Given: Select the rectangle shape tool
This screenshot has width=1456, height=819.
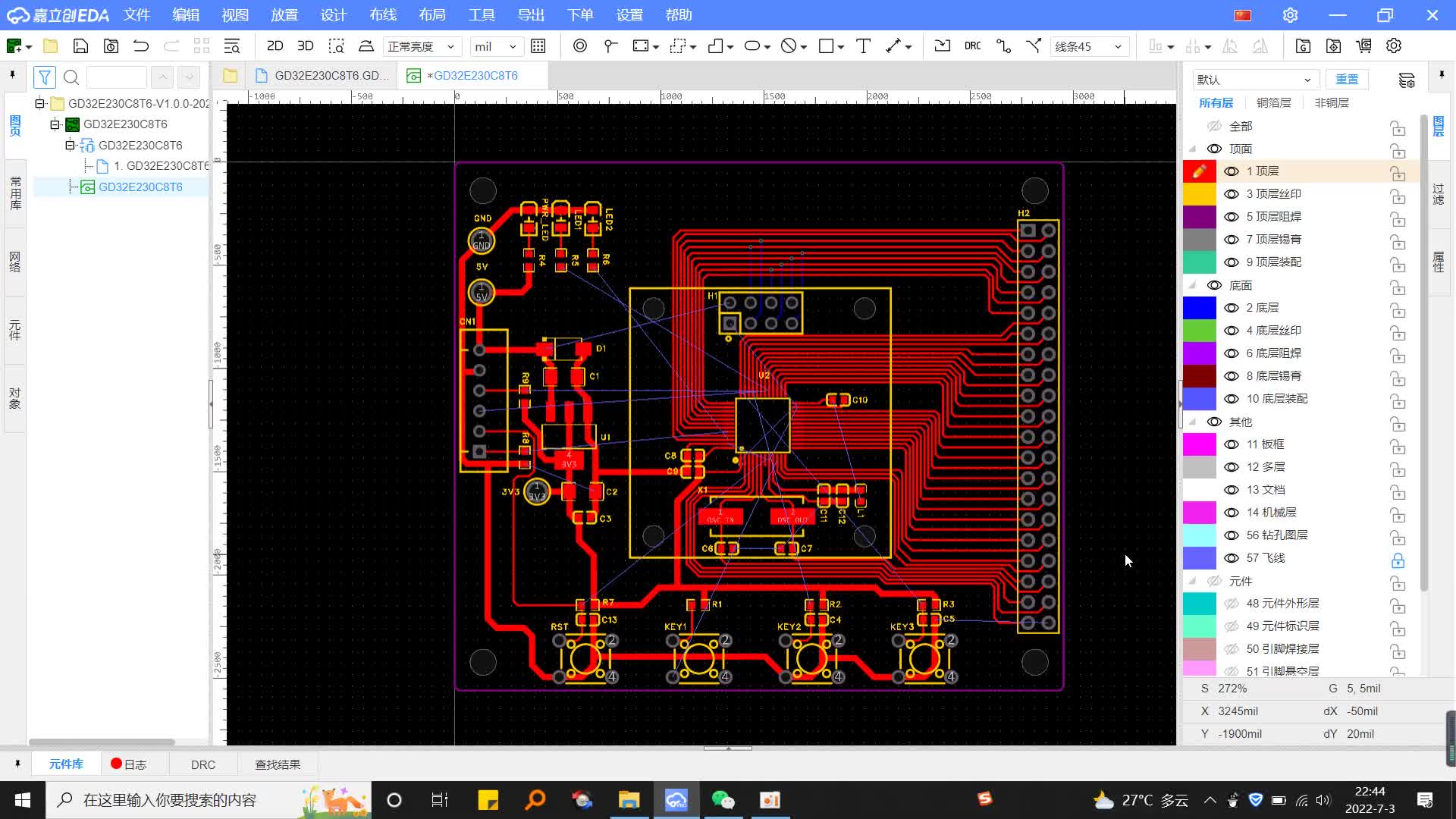Looking at the screenshot, I should (827, 46).
